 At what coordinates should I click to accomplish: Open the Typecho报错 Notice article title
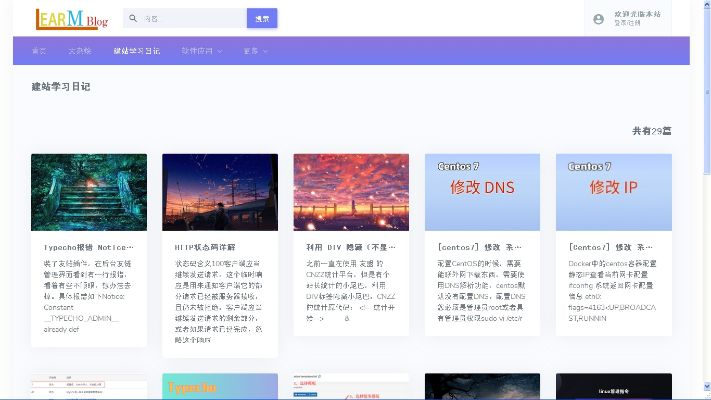click(x=88, y=246)
